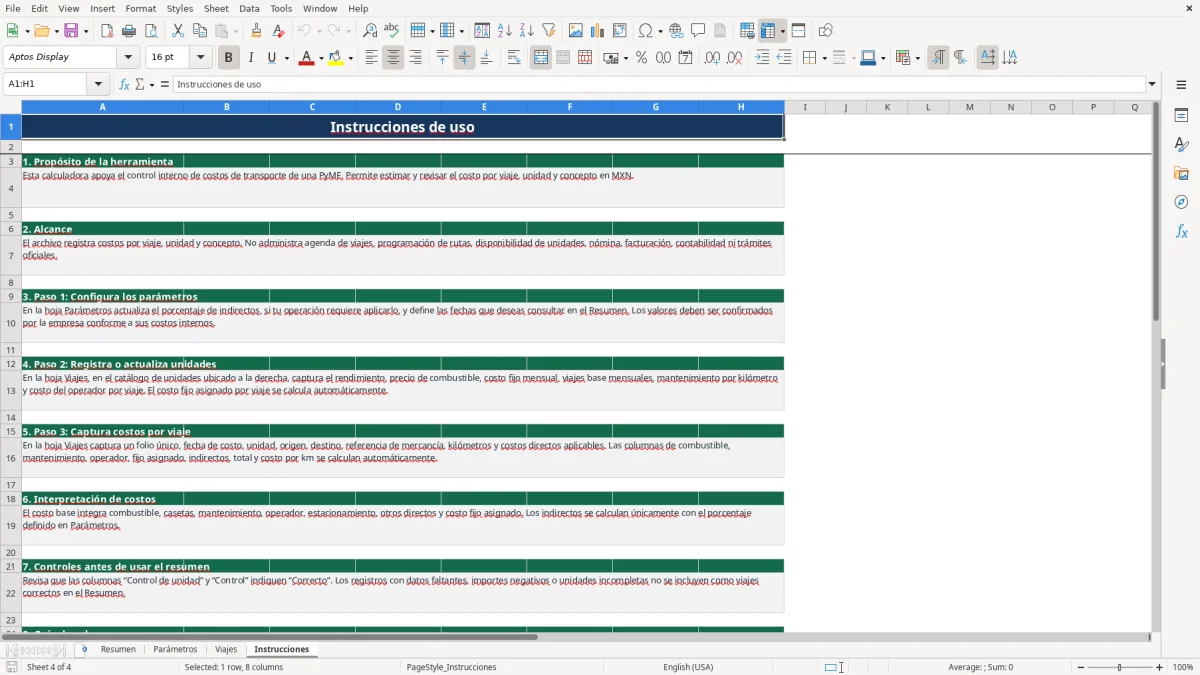The width and height of the screenshot is (1200, 675).
Task: Toggle Center Horizontally alignment
Action: click(x=393, y=58)
